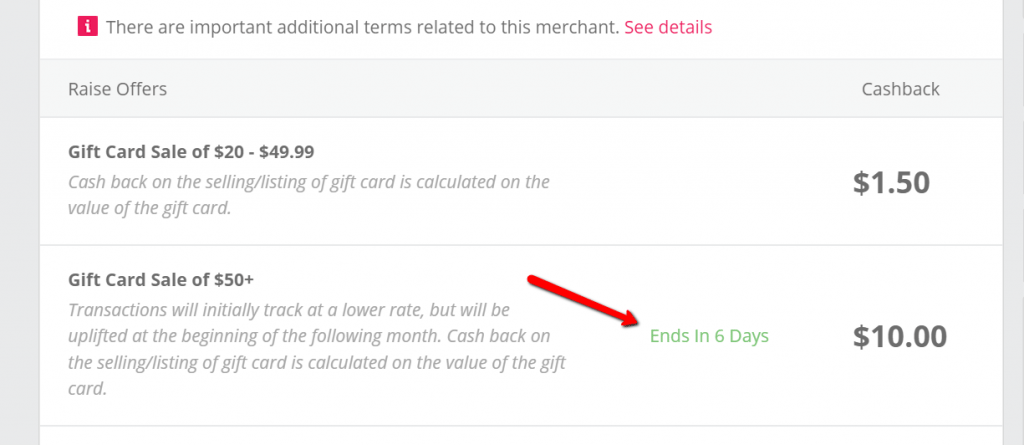Open the "See details" link
1024x445 pixels.
pyautogui.click(x=668, y=28)
